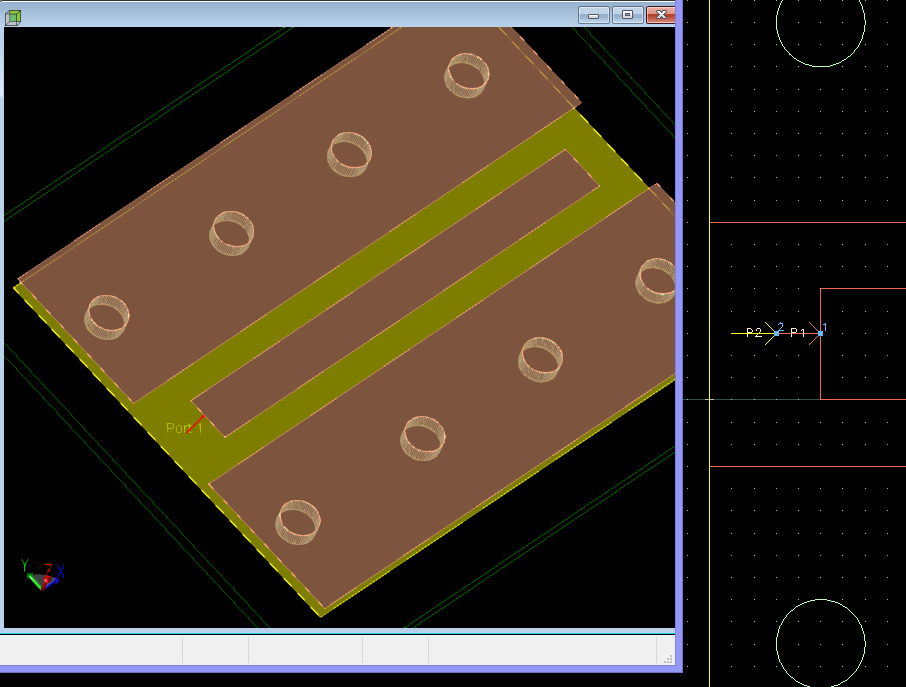Select the Port 1 label in 3D view
The height and width of the screenshot is (687, 906).
[184, 428]
